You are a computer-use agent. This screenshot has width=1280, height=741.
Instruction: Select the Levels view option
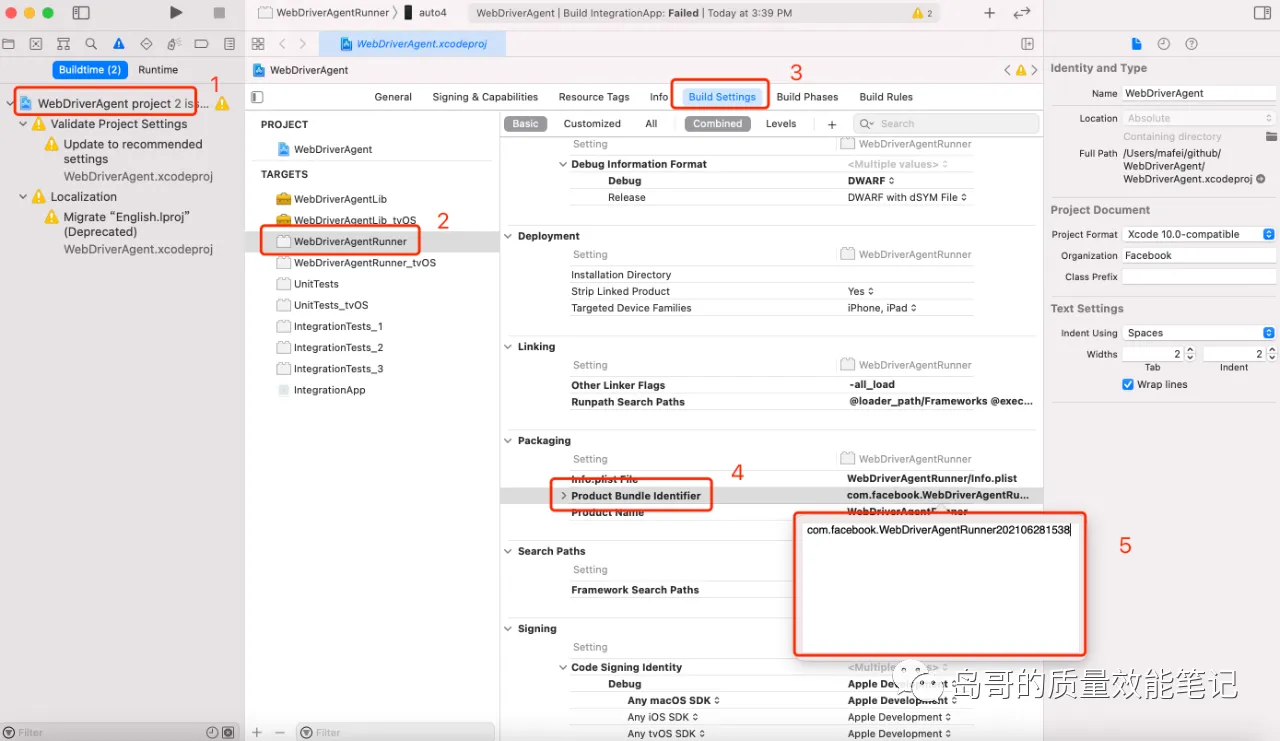(781, 124)
